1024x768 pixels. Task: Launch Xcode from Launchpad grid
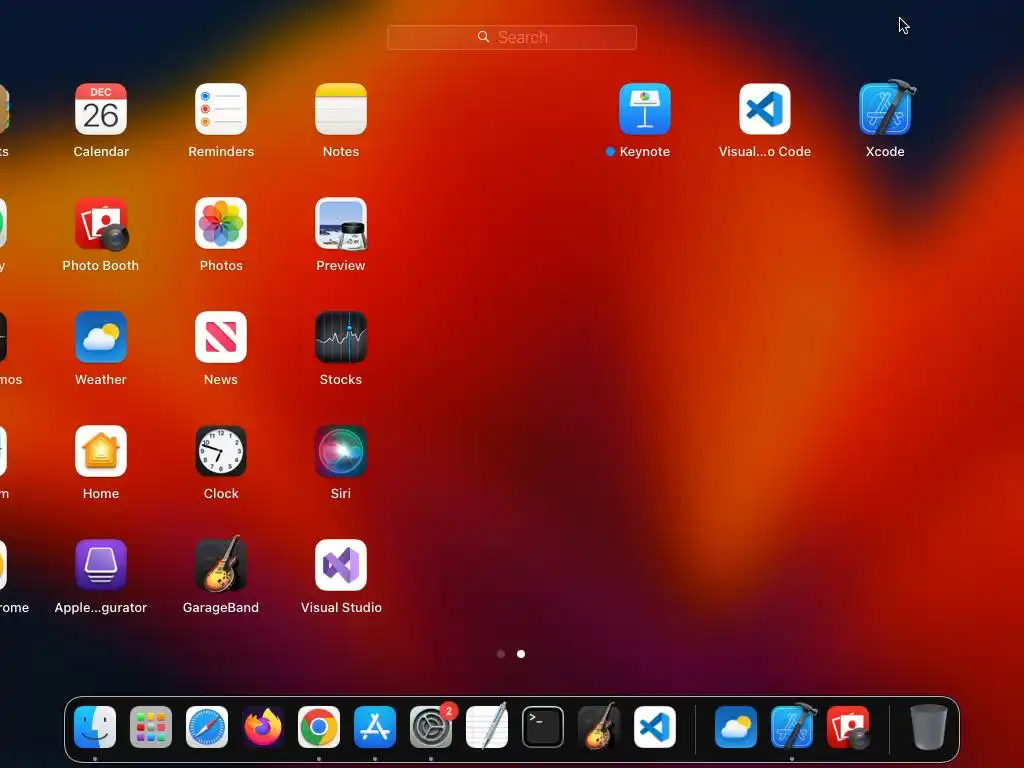point(885,108)
